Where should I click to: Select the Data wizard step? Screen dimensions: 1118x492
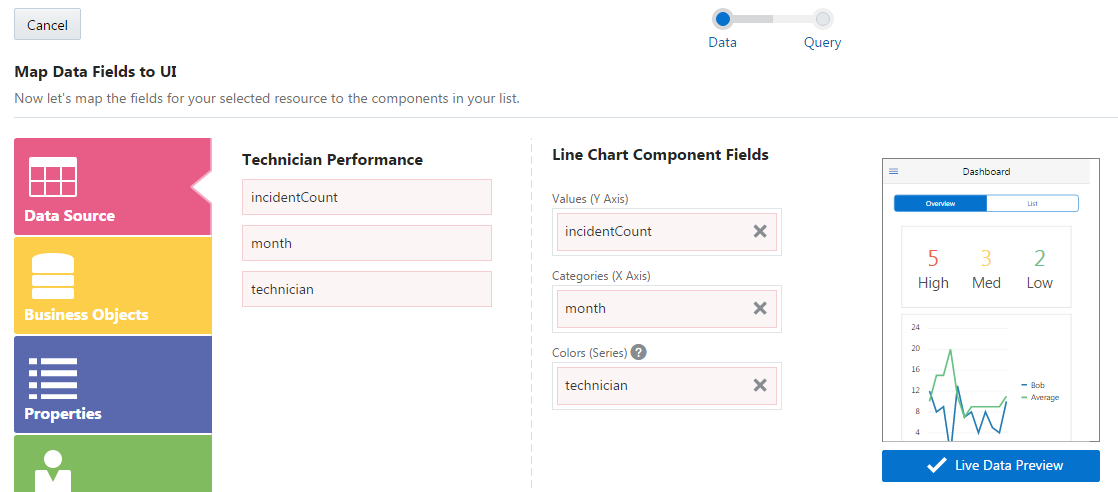[x=722, y=18]
